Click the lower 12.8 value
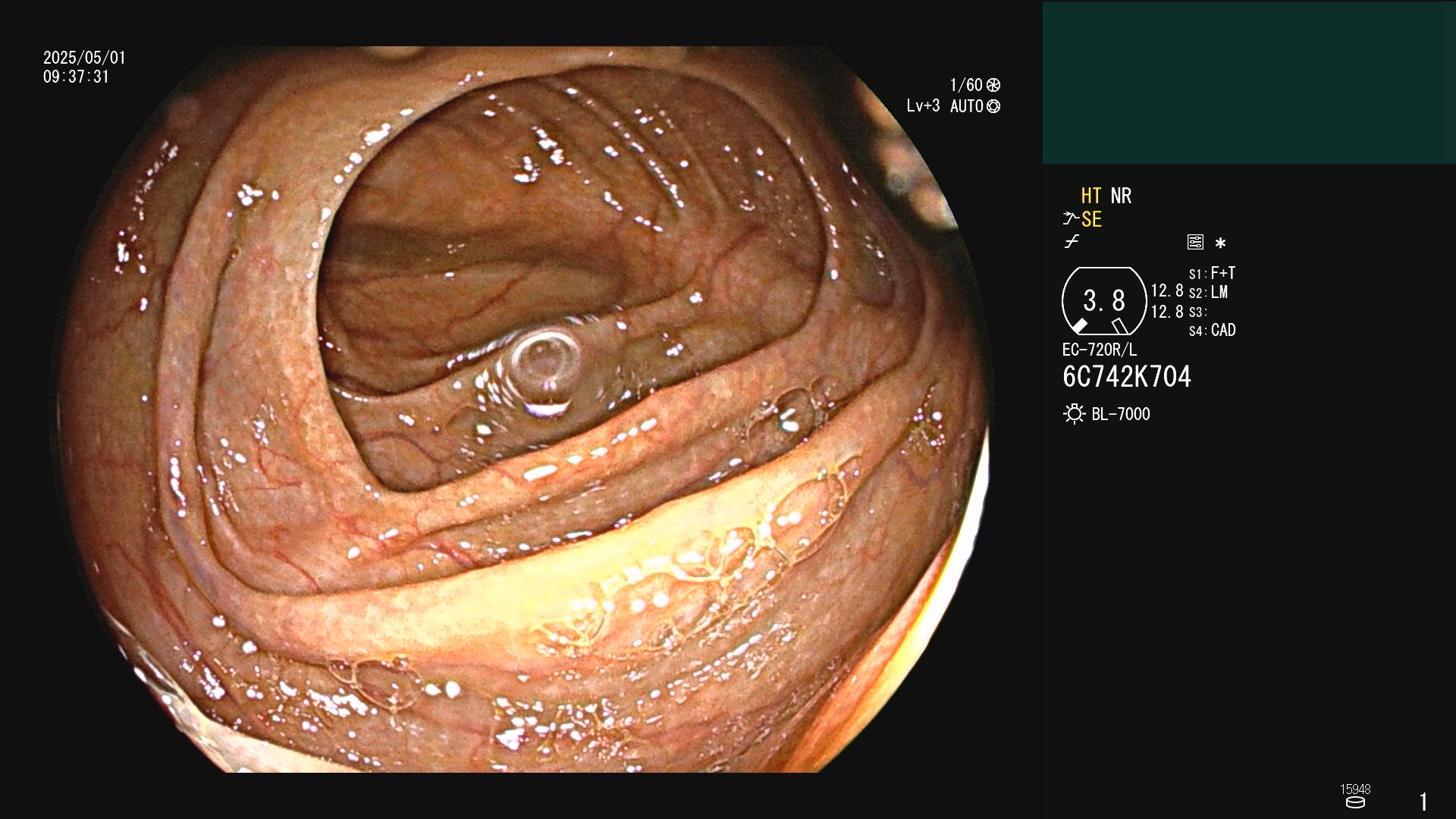The height and width of the screenshot is (819, 1456). tap(1167, 312)
